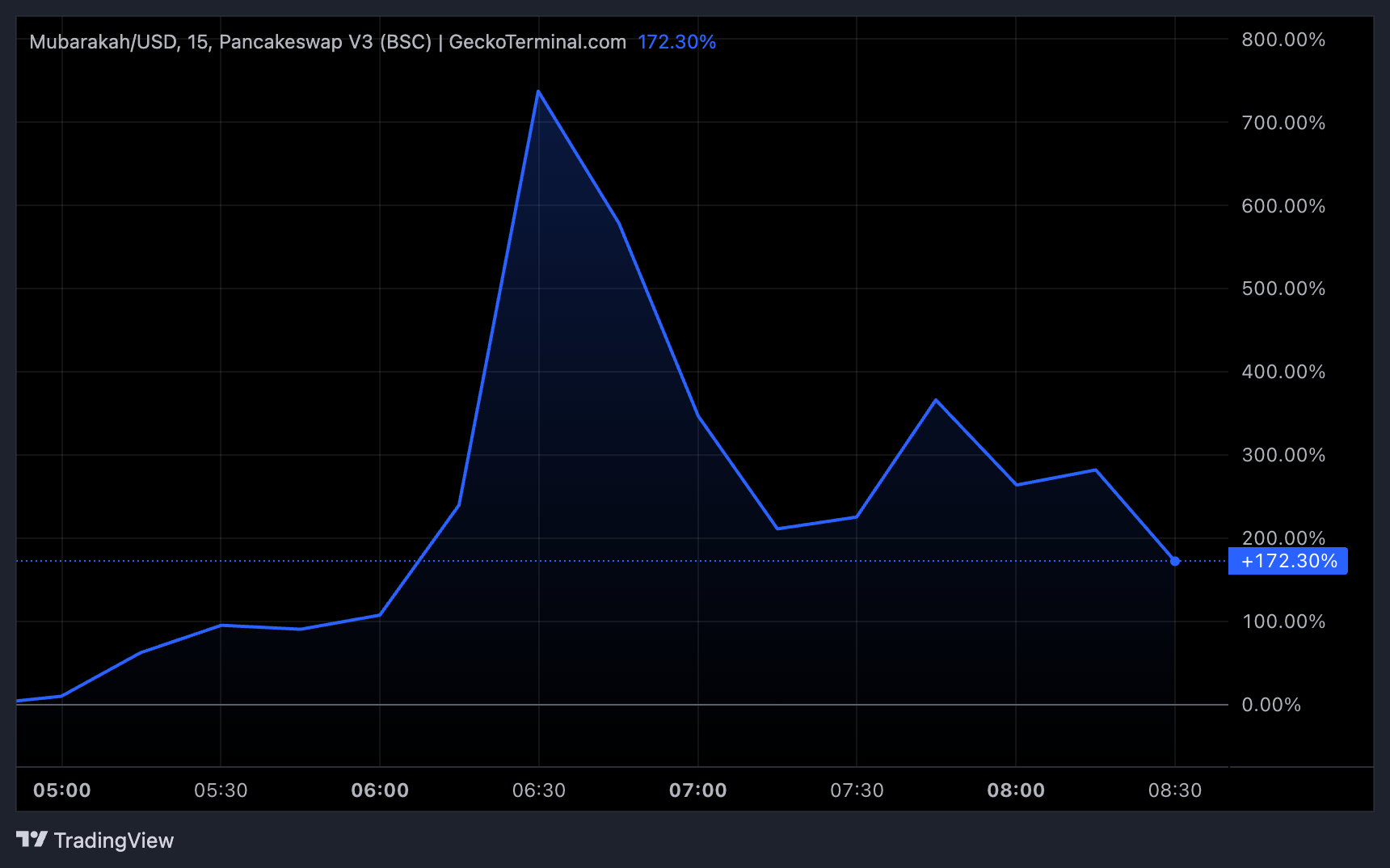Image resolution: width=1390 pixels, height=868 pixels.
Task: Open options on the 08:30 time label
Action: click(x=1177, y=790)
